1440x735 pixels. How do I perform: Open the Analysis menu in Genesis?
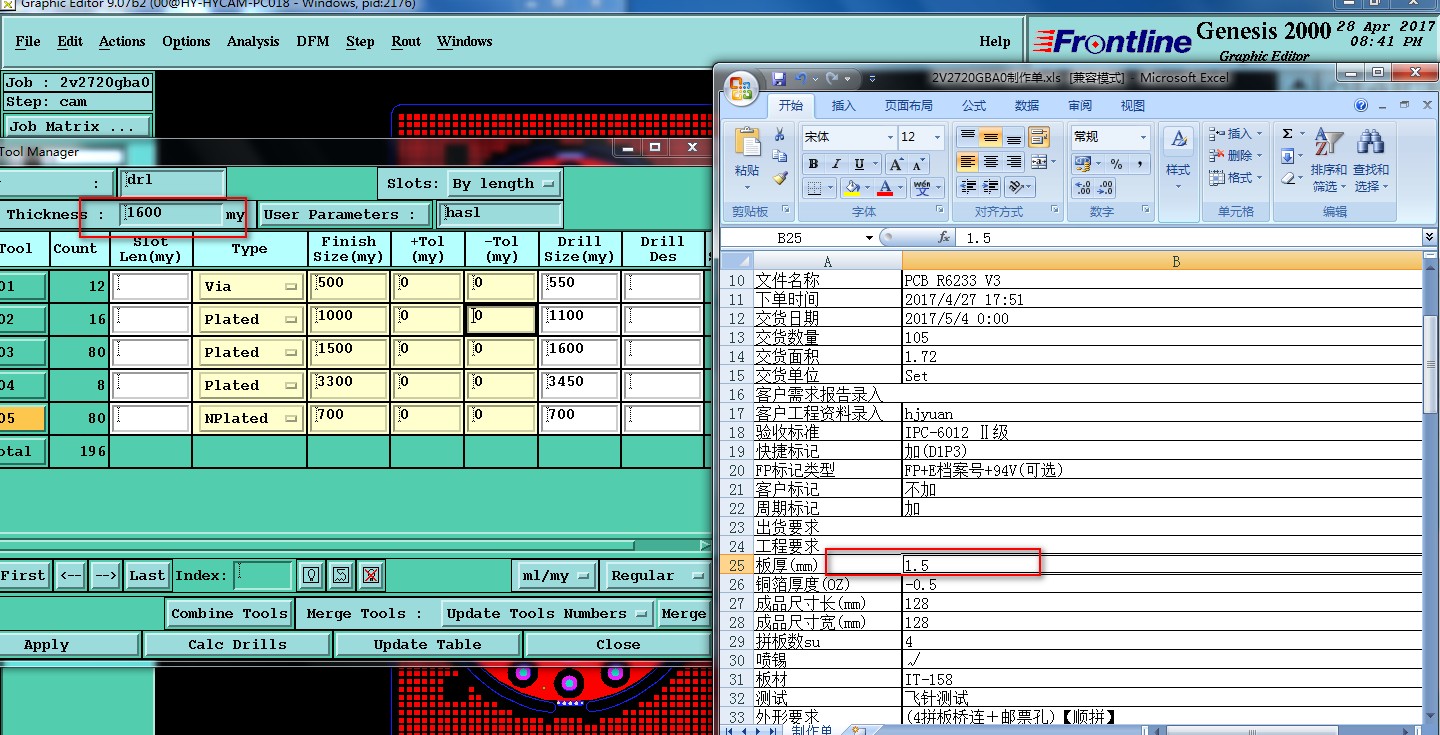pyautogui.click(x=253, y=42)
